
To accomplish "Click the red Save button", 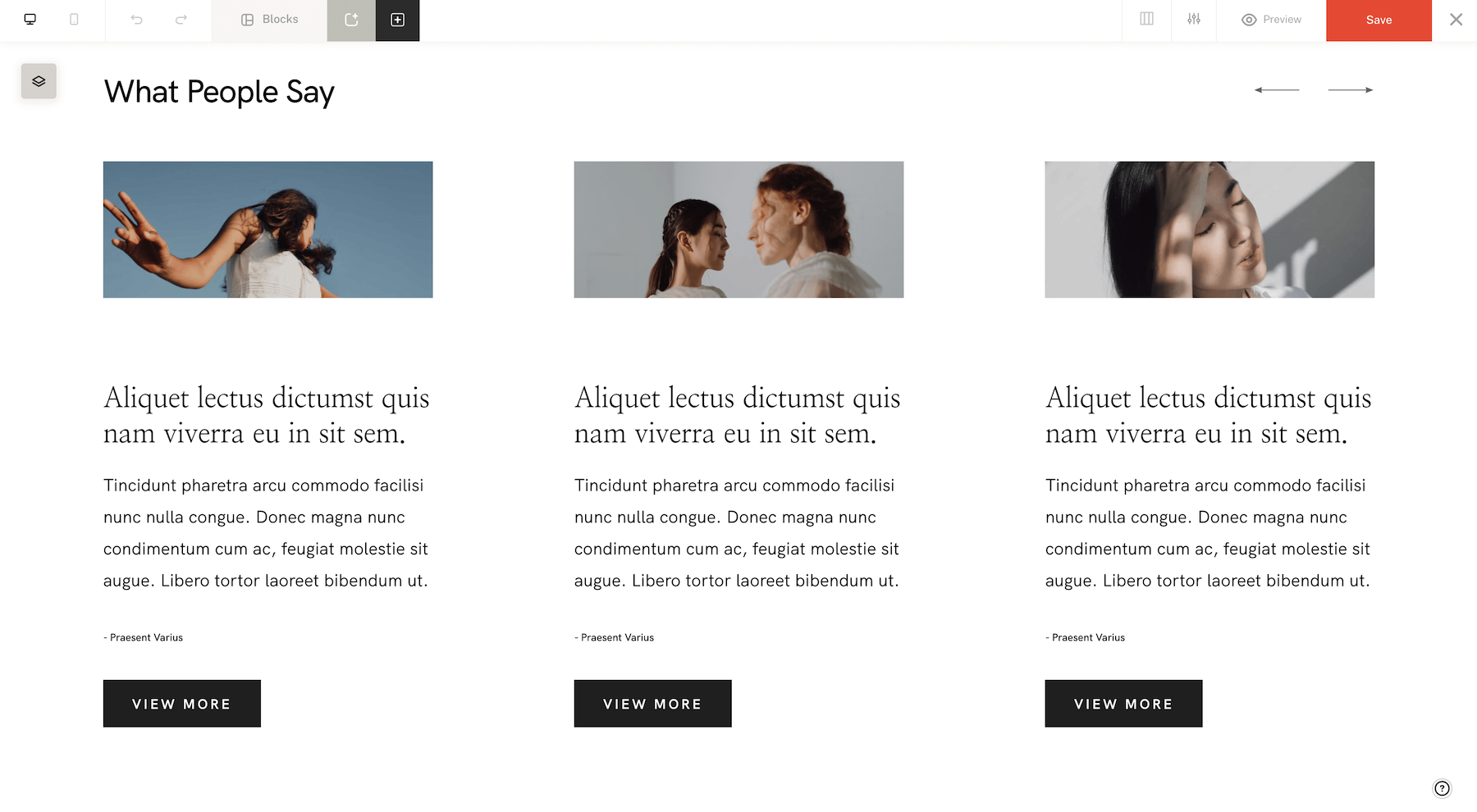I will click(x=1379, y=21).
